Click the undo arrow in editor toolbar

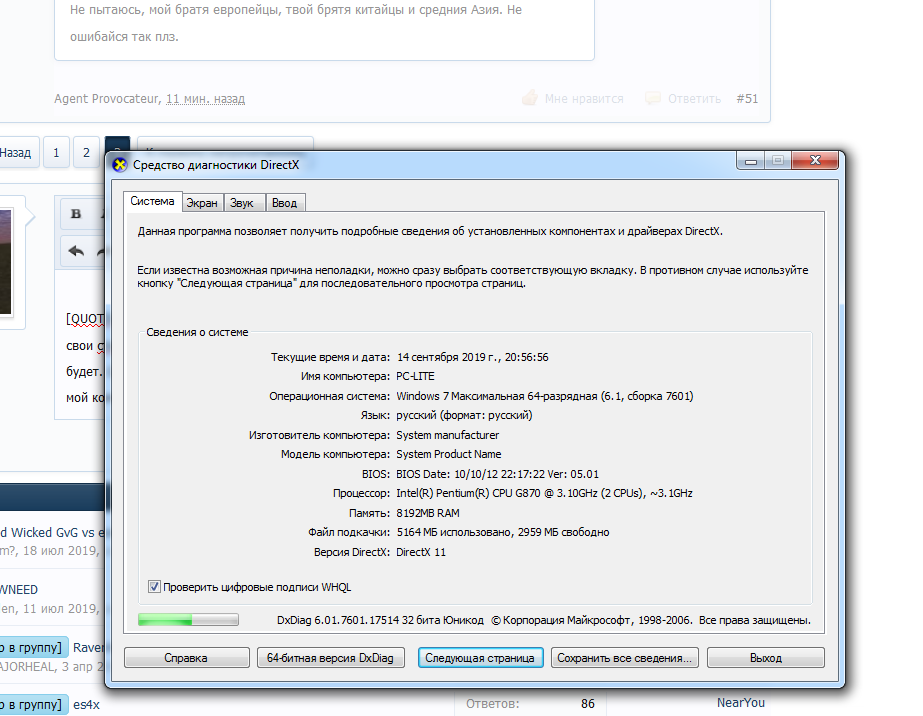click(76, 251)
